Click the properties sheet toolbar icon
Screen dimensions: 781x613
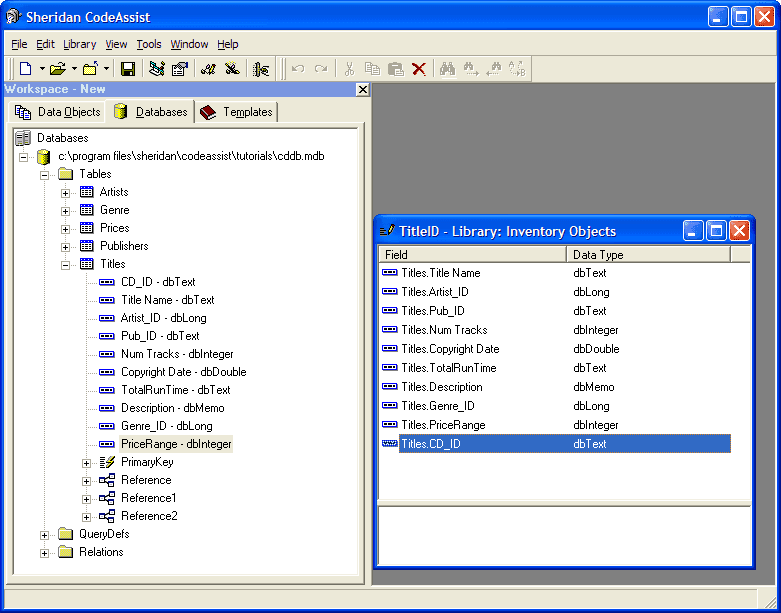(x=180, y=69)
